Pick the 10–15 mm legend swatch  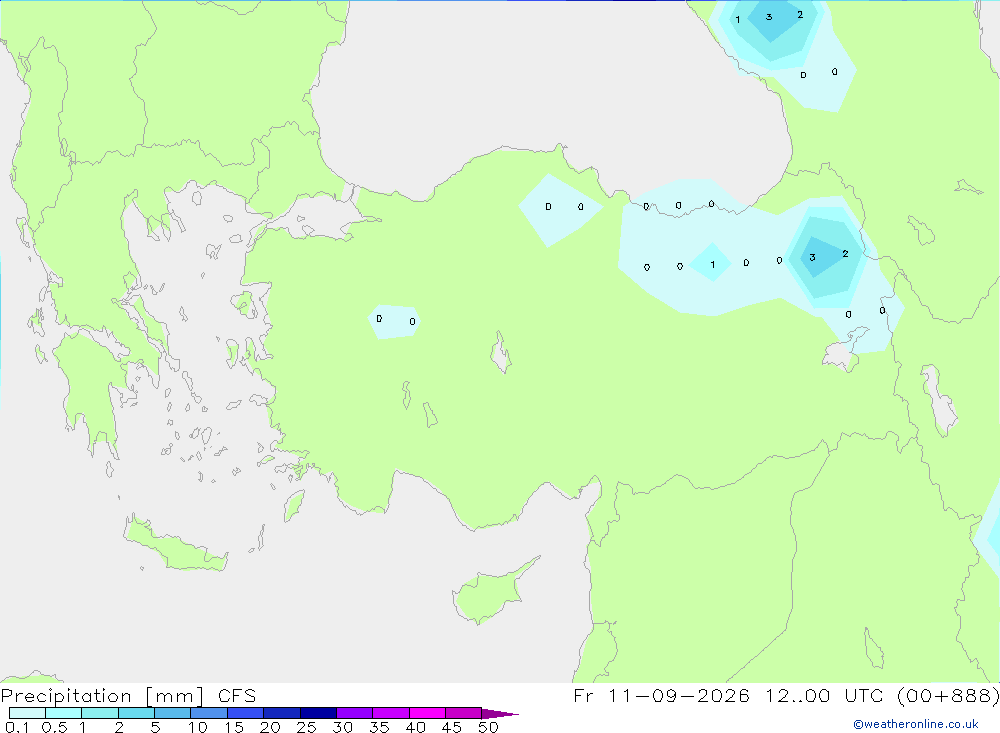pos(209,713)
